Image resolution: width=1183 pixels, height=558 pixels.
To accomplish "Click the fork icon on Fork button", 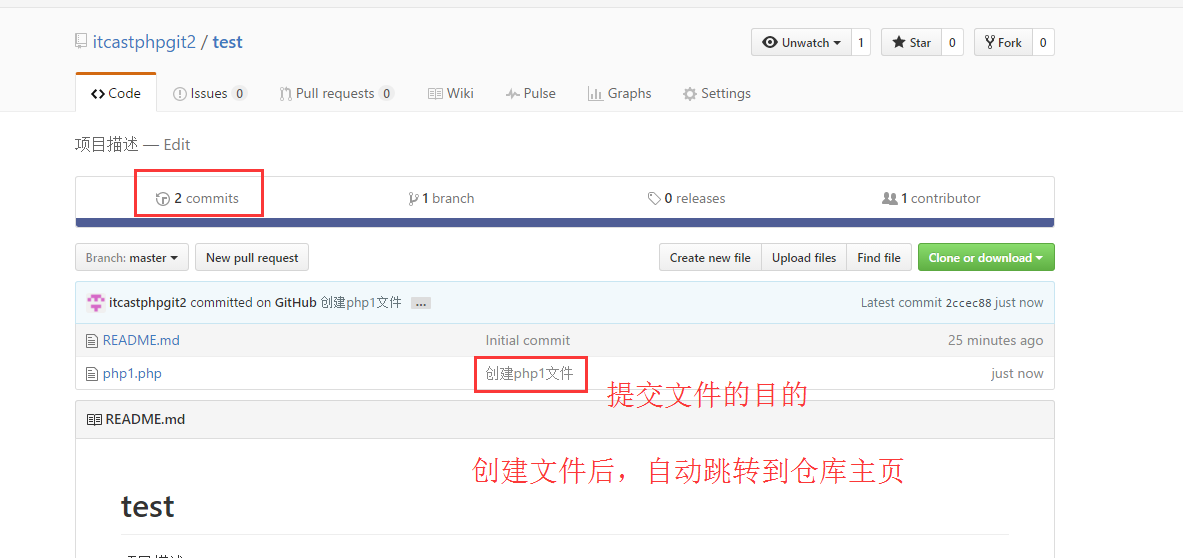I will (990, 42).
